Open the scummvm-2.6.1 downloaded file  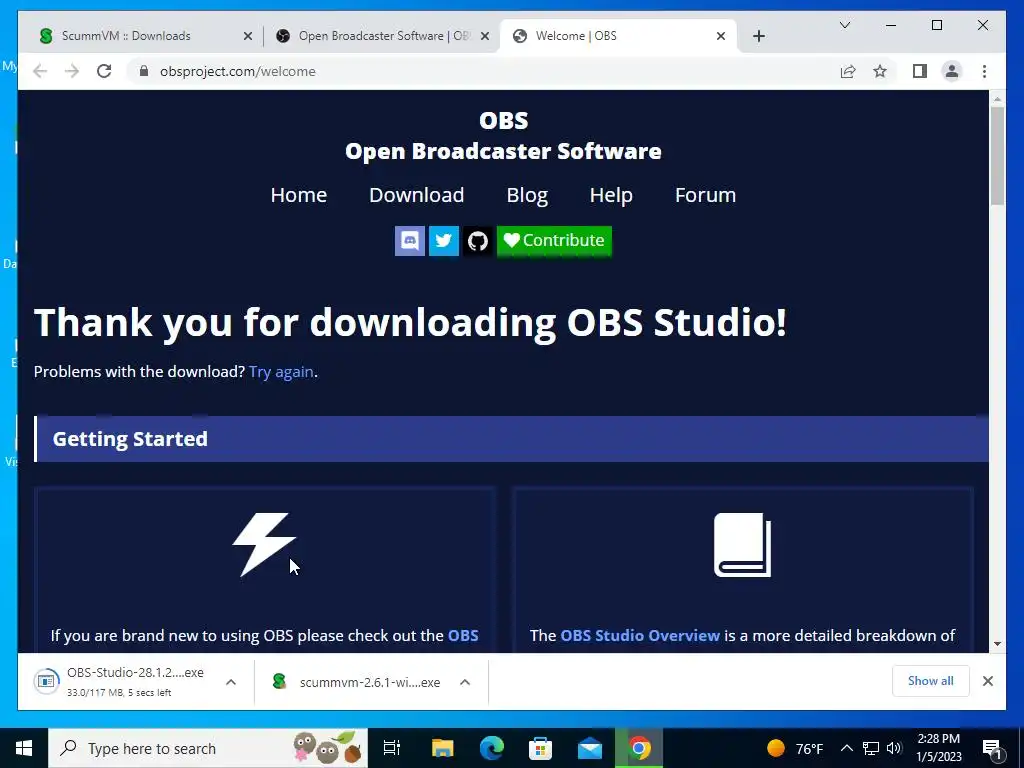(x=358, y=682)
